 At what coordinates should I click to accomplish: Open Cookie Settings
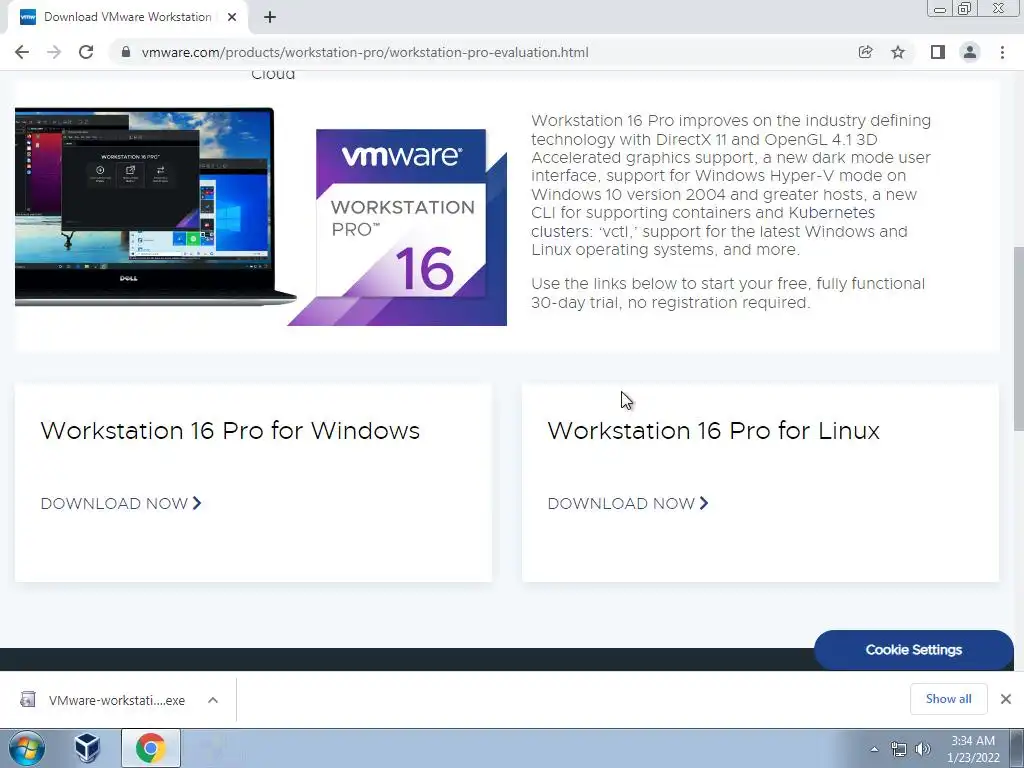pos(914,650)
